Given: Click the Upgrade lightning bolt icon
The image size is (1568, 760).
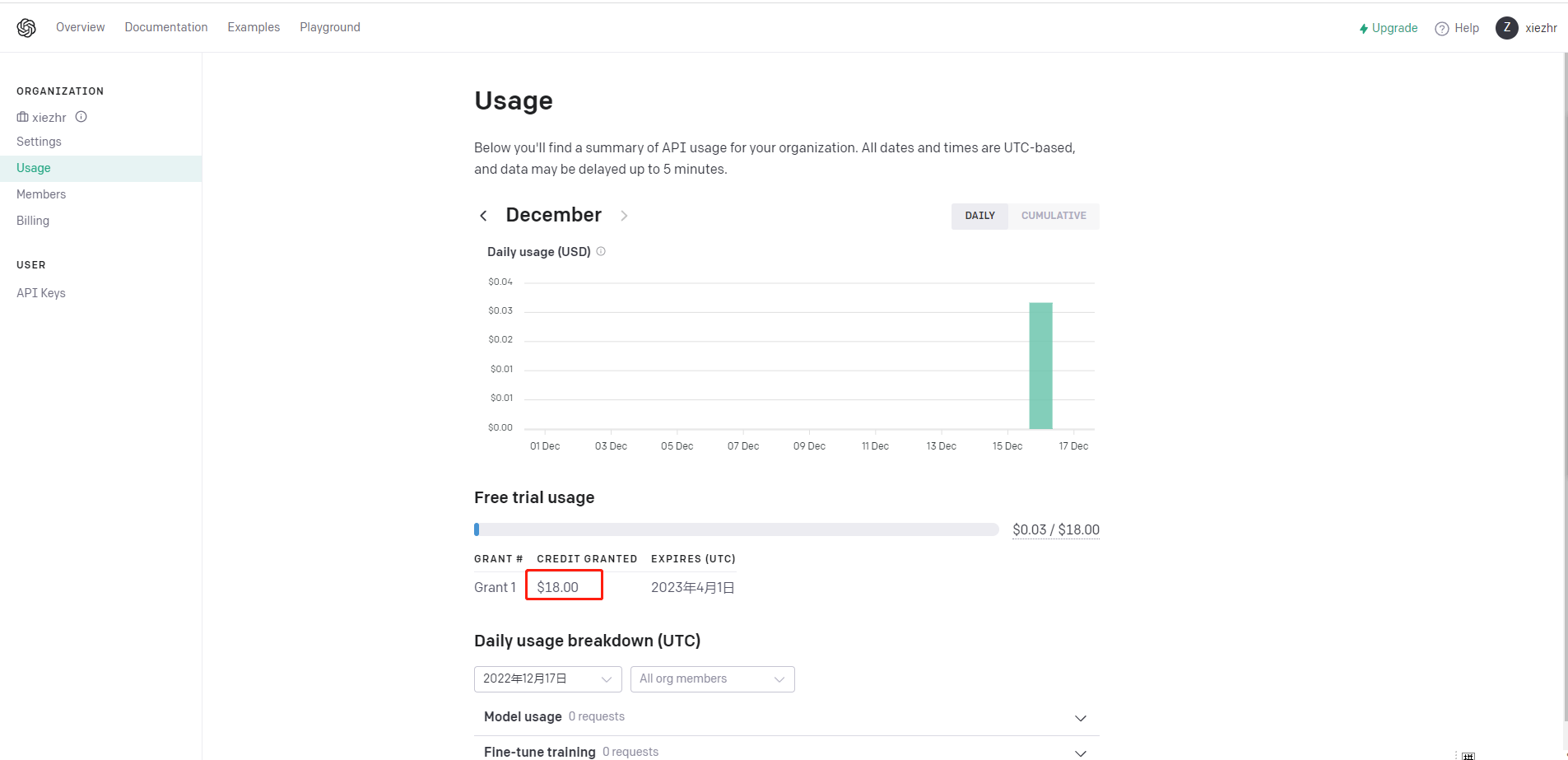Looking at the screenshot, I should (x=1364, y=29).
